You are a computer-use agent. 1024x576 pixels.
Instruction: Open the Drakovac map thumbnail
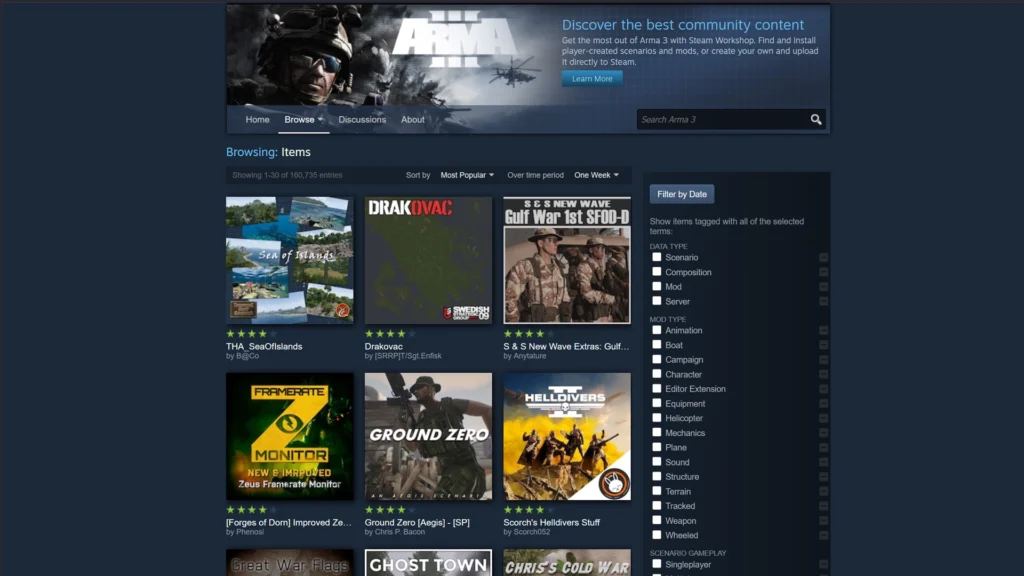[428, 260]
